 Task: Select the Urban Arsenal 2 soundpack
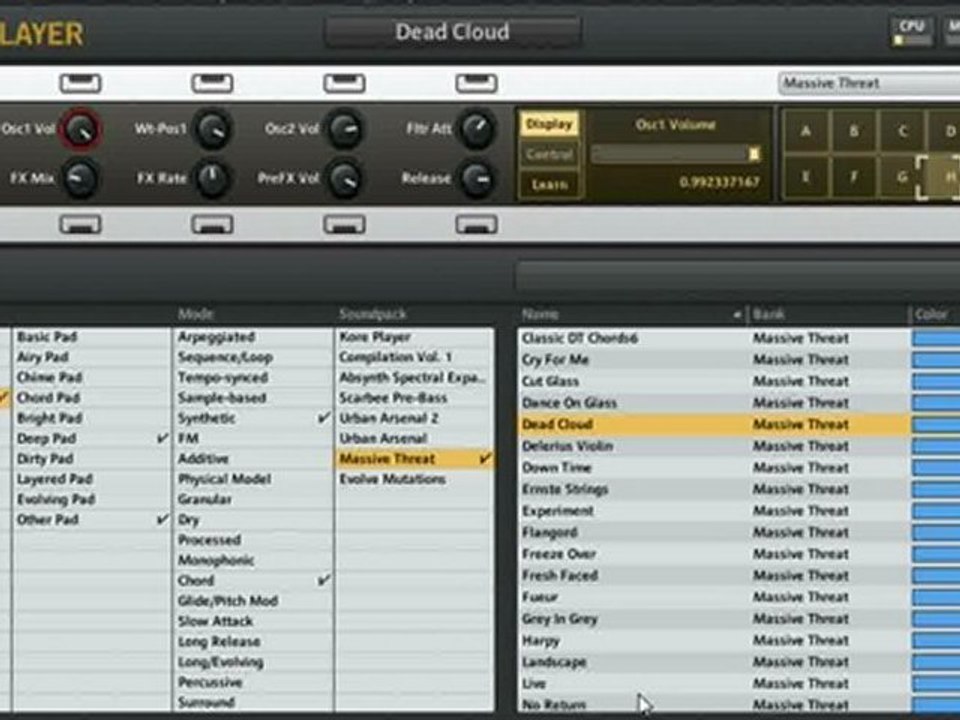click(x=415, y=418)
